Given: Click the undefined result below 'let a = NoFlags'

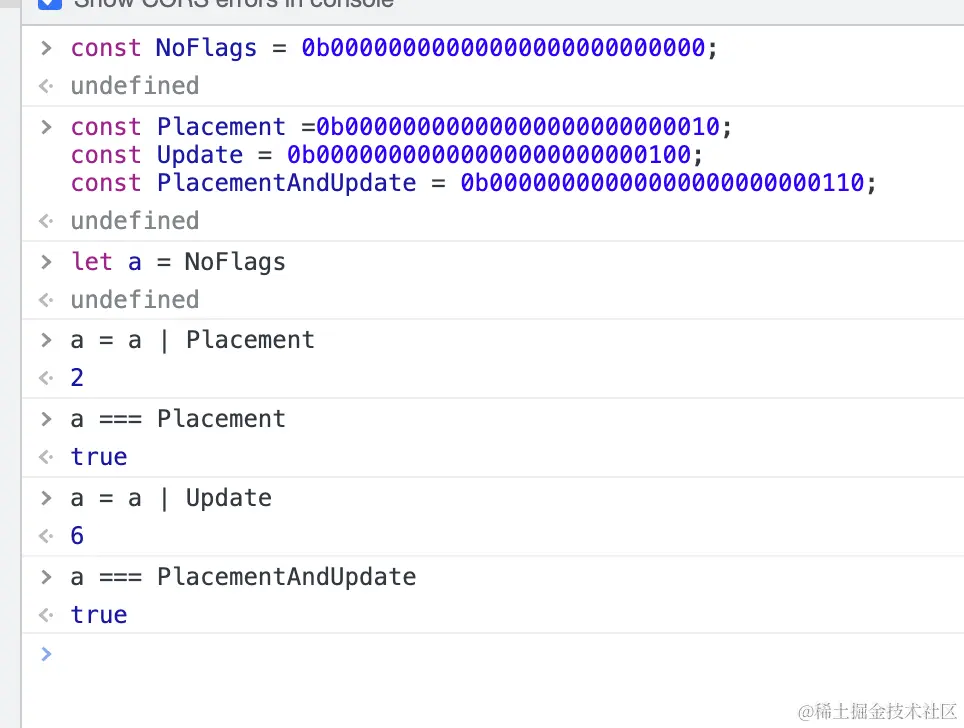Looking at the screenshot, I should (x=135, y=299).
